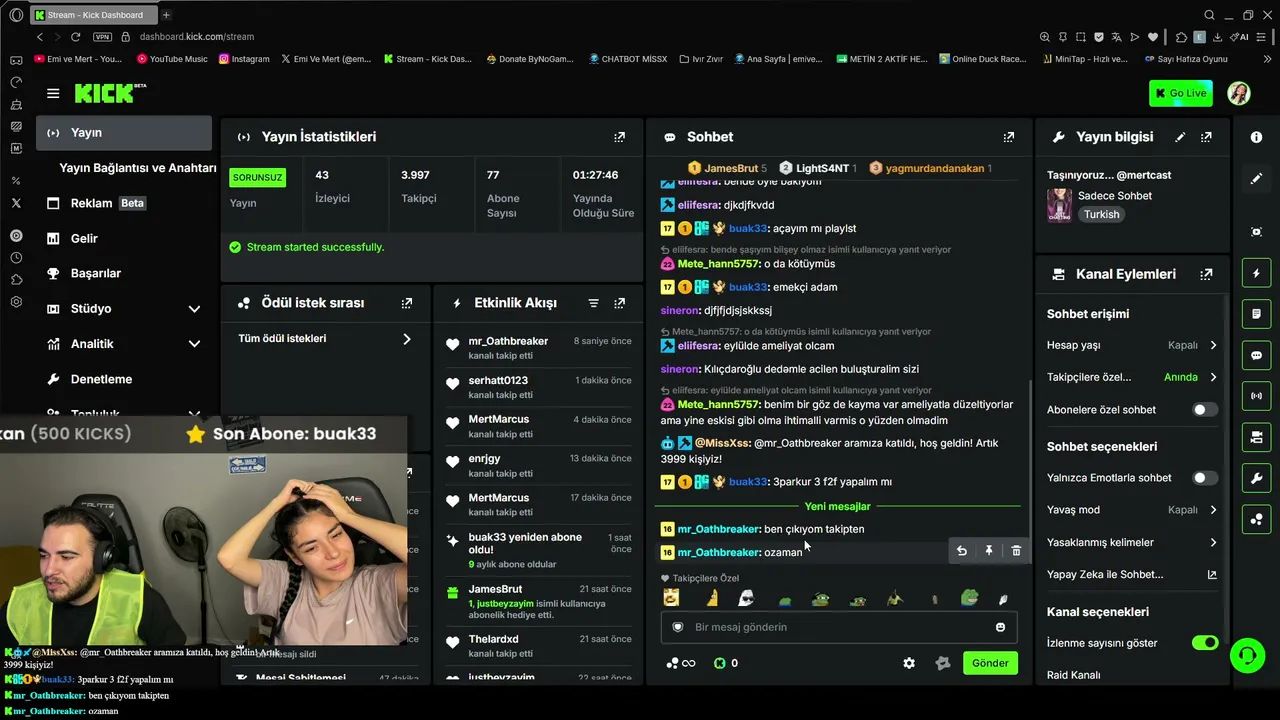The height and width of the screenshot is (720, 1280).
Task: Delete mr_Oathbreaker's ozaman message
Action: 1016,551
